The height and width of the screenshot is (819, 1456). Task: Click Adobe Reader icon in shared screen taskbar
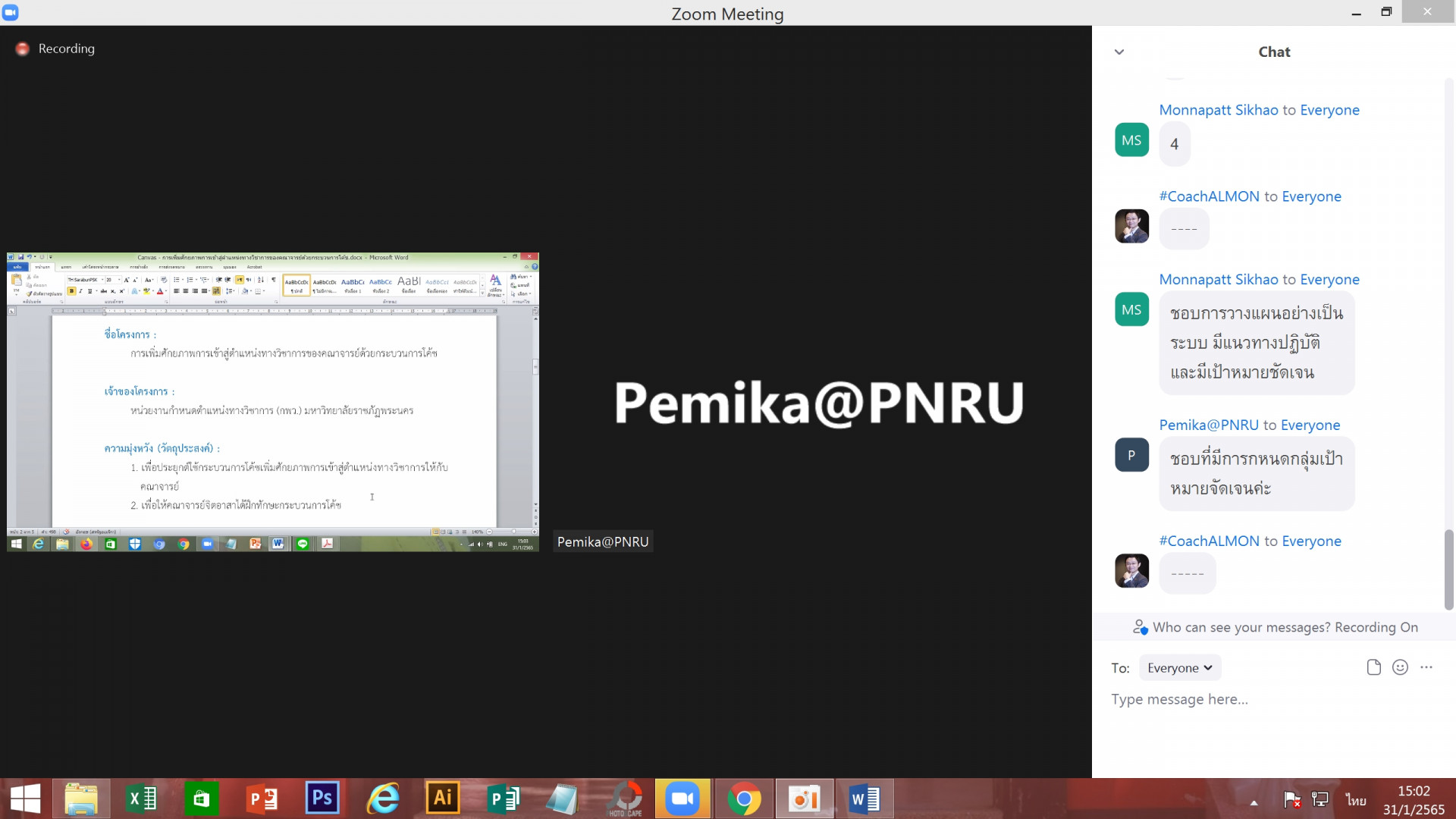point(327,544)
